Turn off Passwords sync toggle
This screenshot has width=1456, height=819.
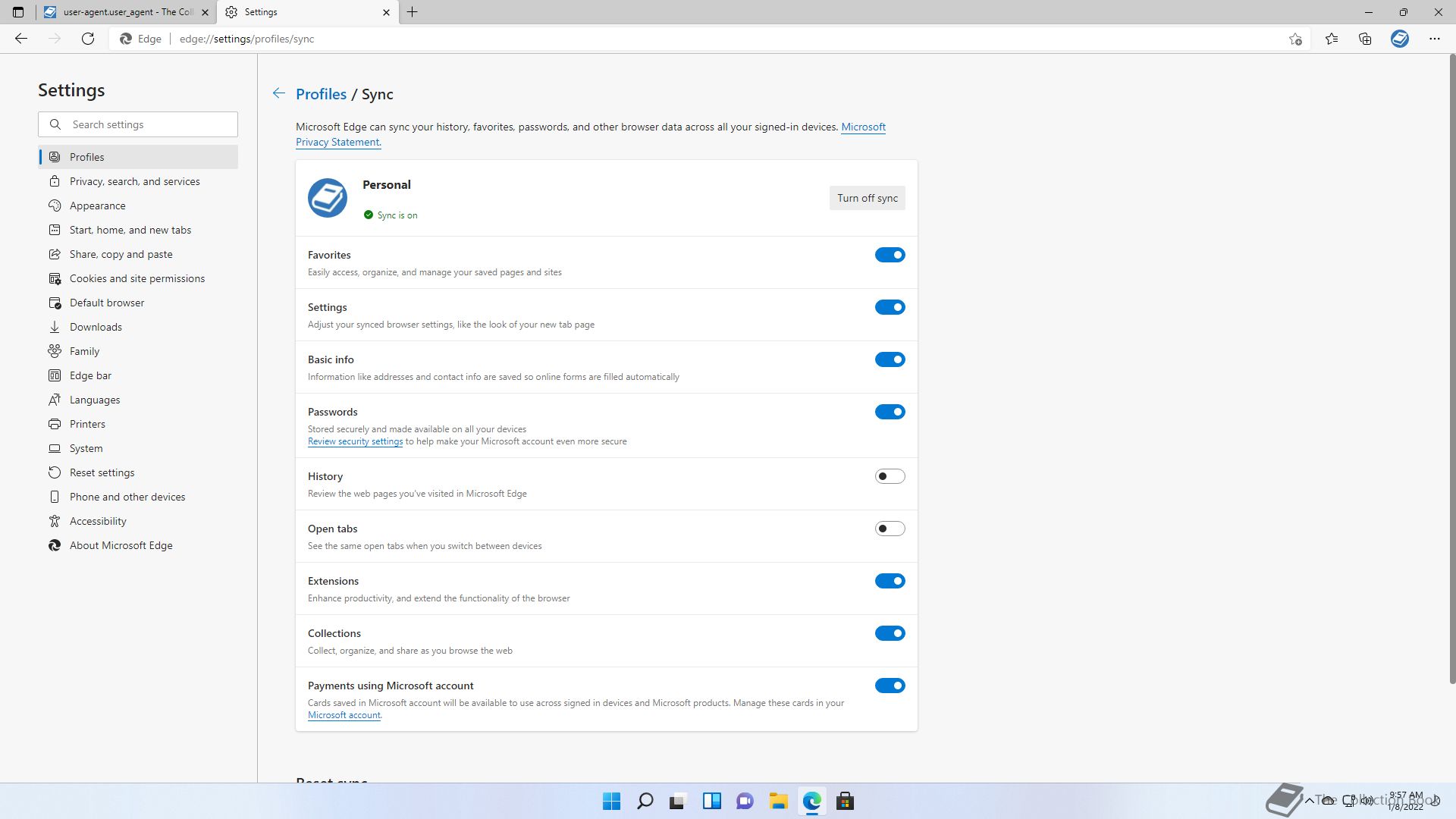point(890,412)
